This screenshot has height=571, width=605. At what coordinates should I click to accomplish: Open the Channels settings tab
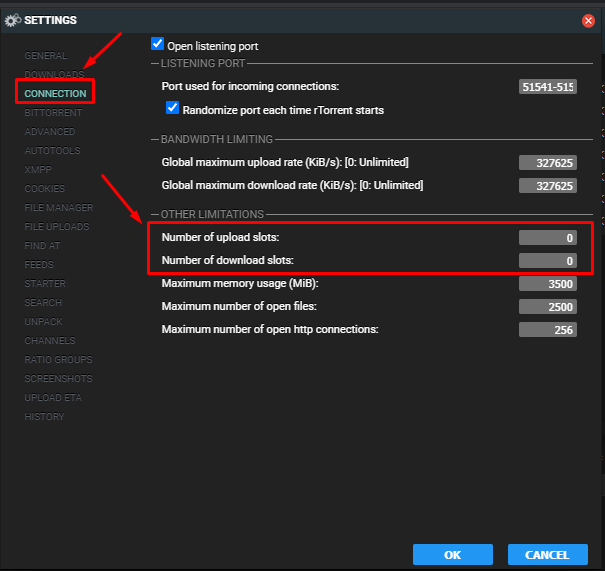50,341
